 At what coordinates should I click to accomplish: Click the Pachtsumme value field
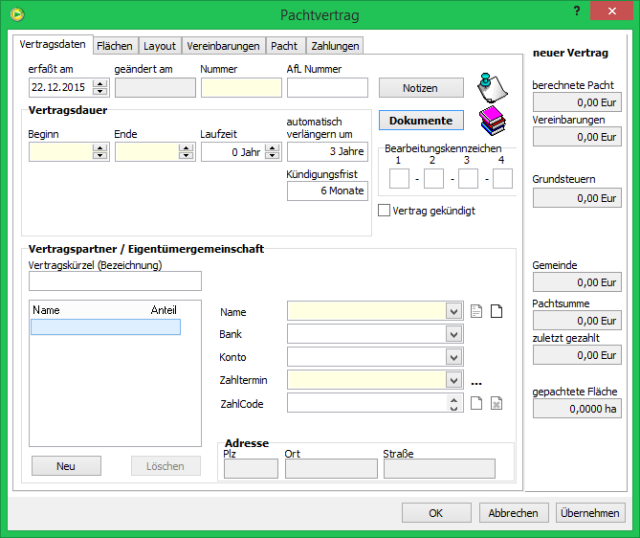577,320
